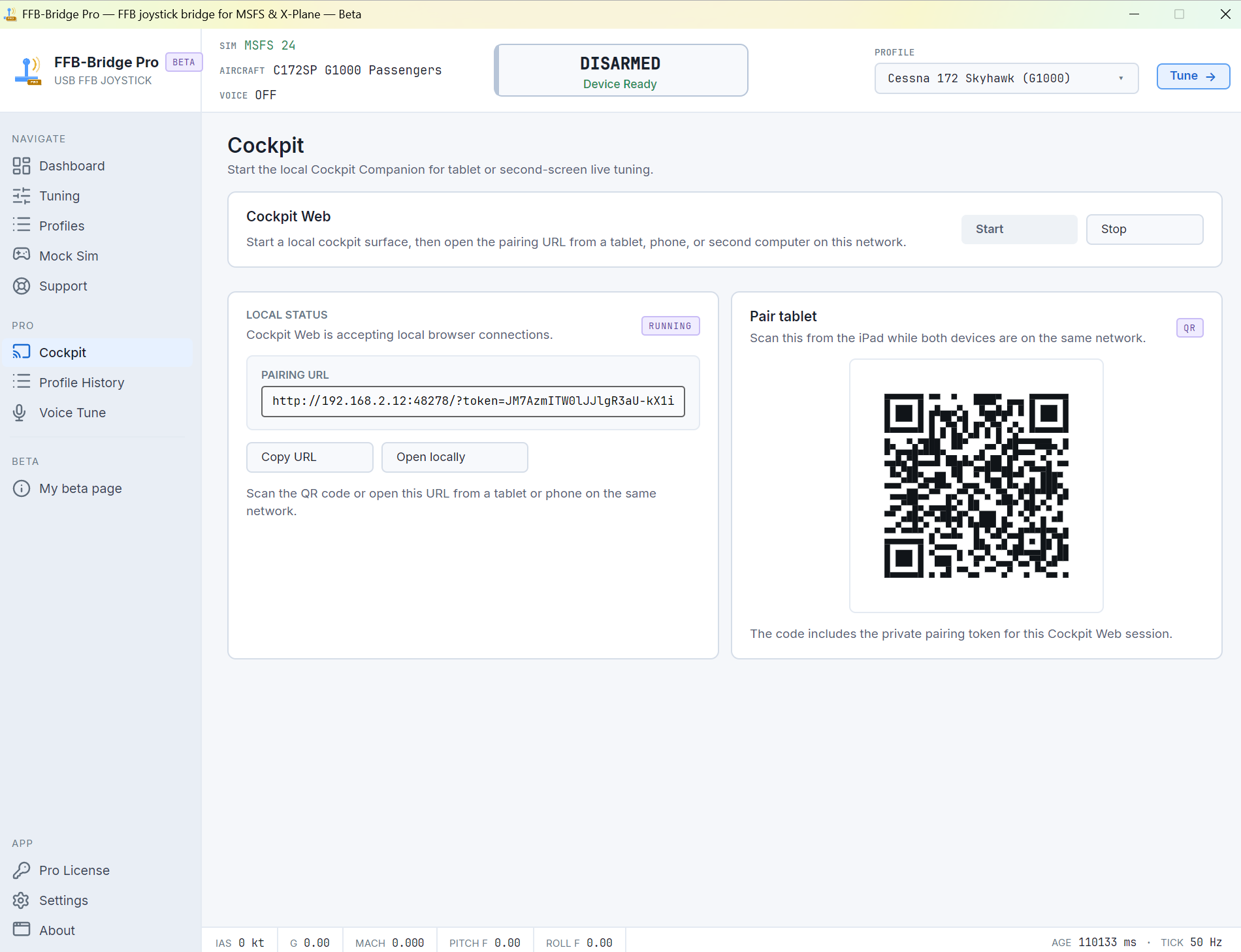The image size is (1241, 952).
Task: Open Pro License page
Action: [98, 870]
